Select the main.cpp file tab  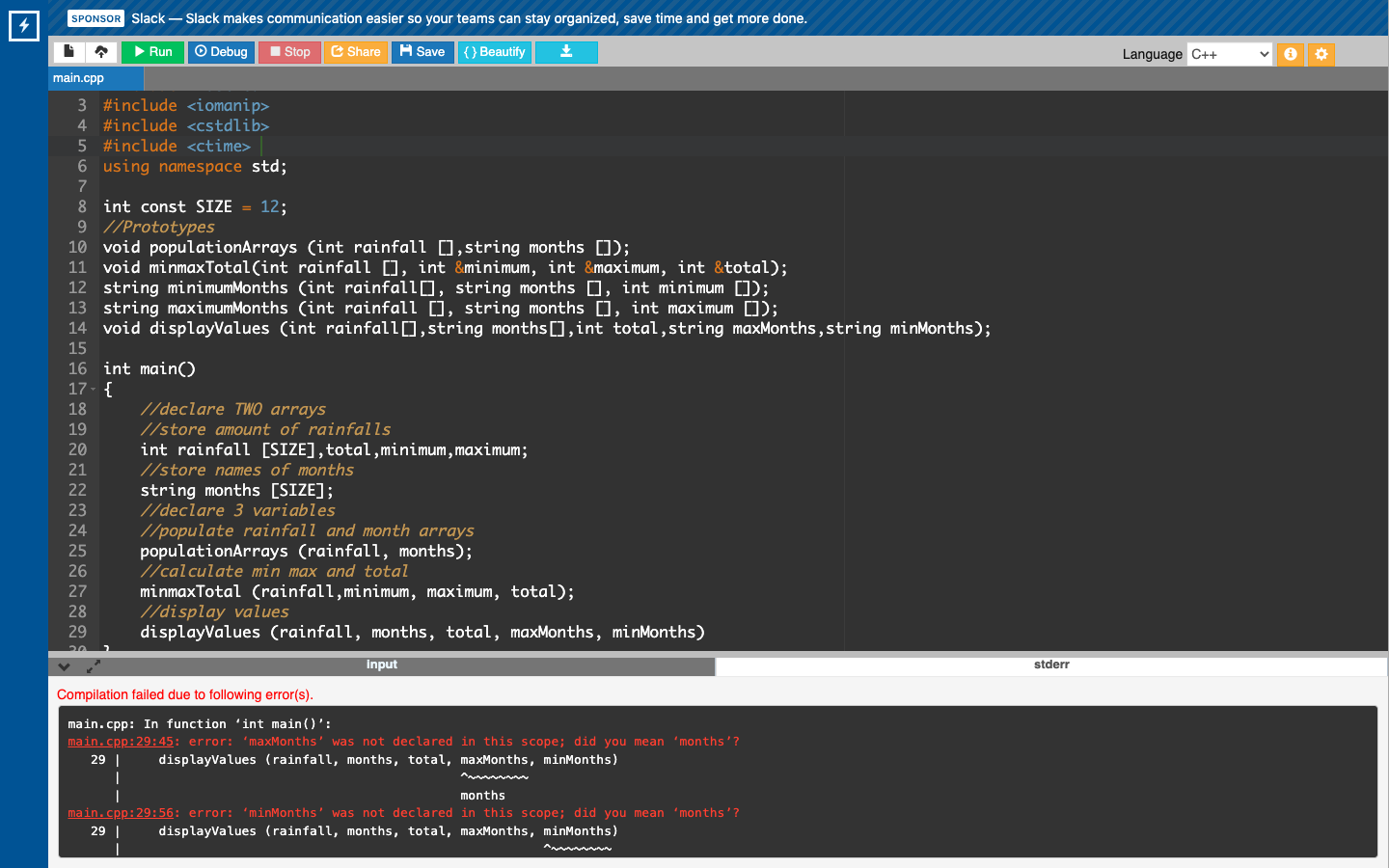pos(96,78)
